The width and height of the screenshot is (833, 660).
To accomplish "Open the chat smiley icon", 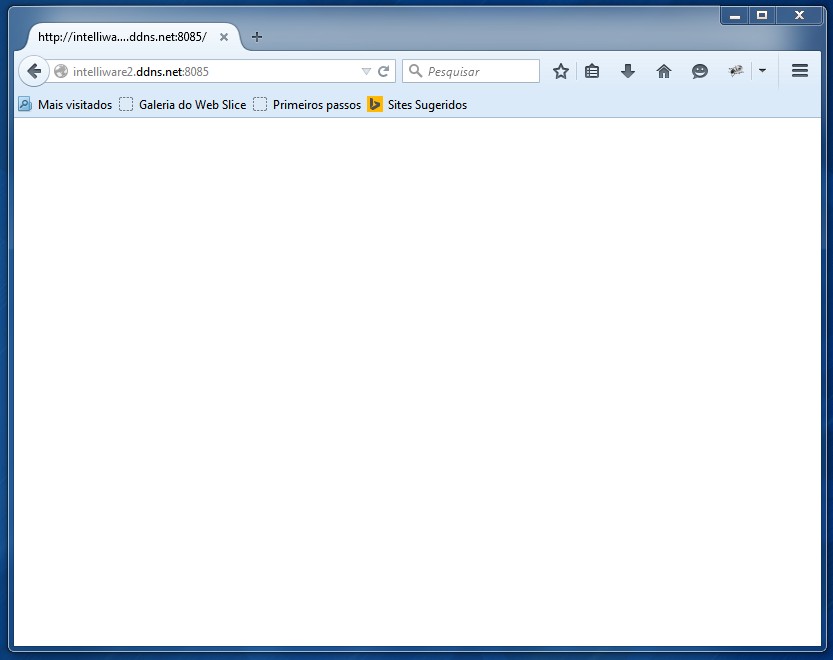I will pos(700,71).
